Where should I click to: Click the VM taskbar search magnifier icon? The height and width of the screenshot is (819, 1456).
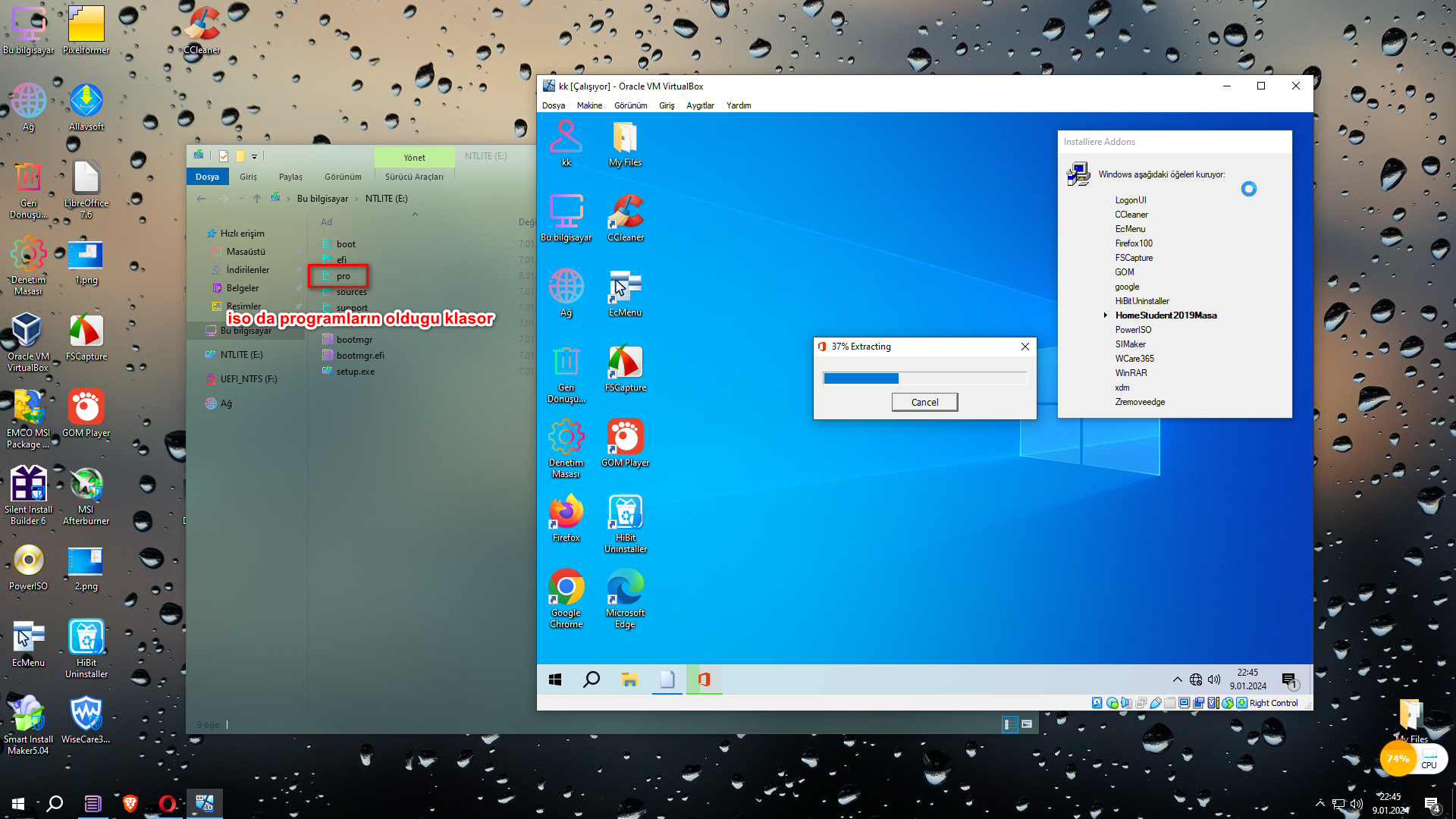[x=591, y=679]
